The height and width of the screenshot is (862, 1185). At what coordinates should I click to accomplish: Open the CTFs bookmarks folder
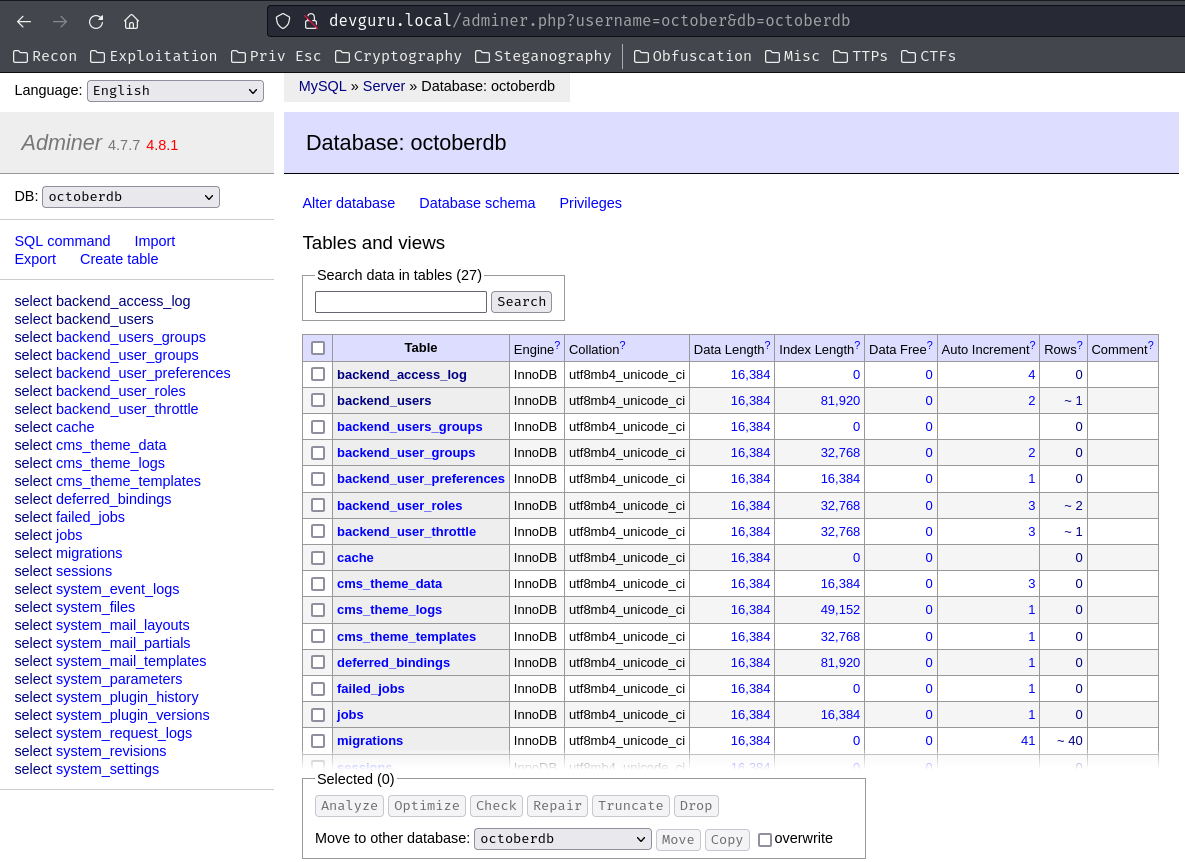[929, 56]
